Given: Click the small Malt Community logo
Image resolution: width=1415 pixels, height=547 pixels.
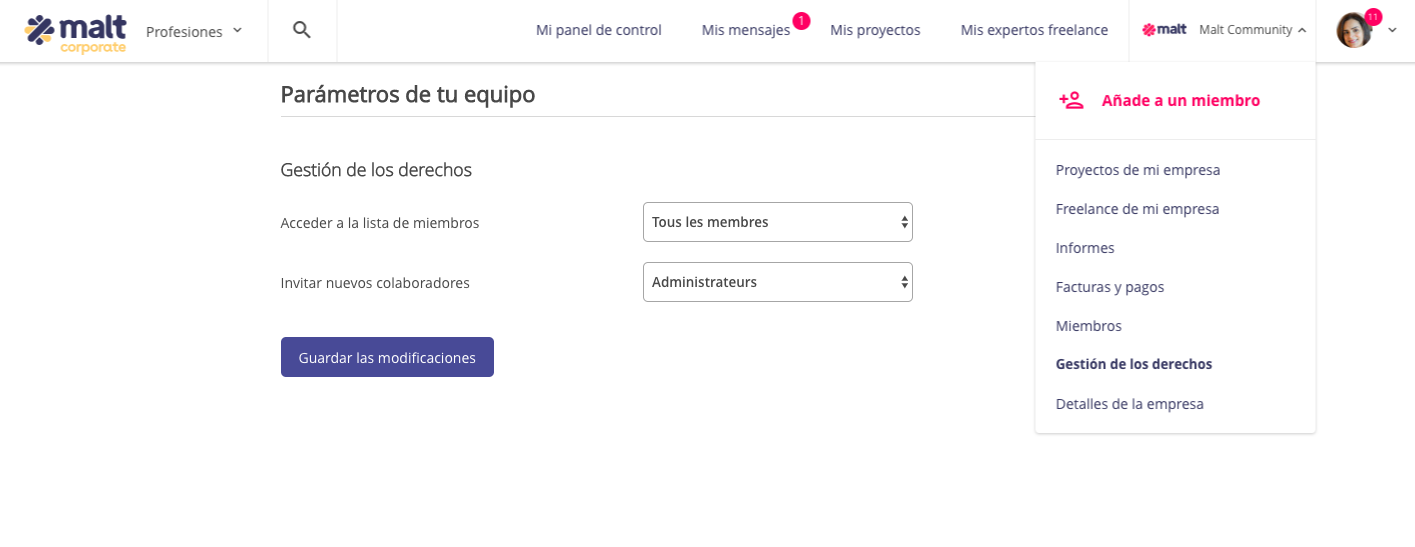Looking at the screenshot, I should click(x=1164, y=30).
